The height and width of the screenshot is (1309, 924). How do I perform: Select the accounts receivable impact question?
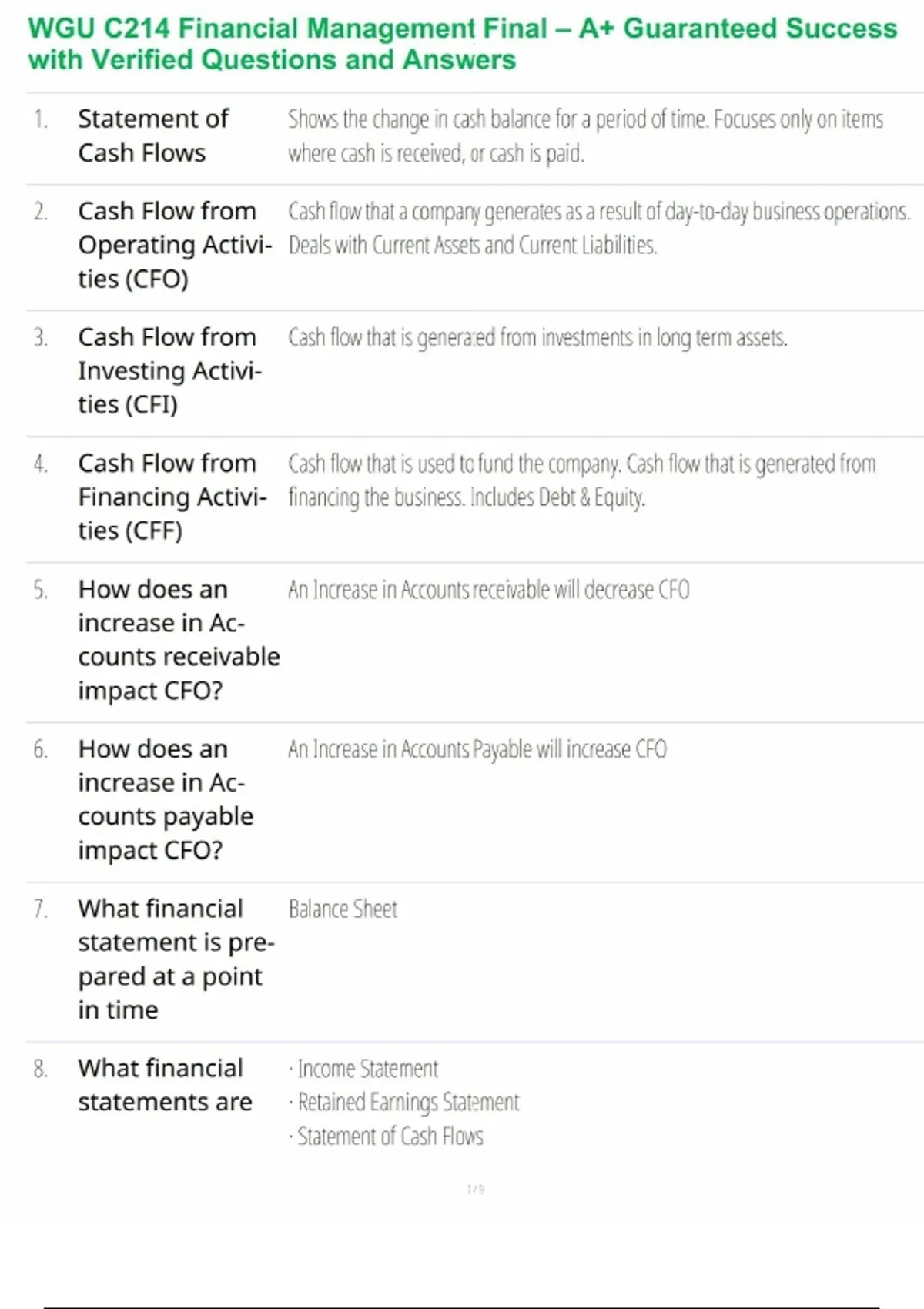tap(178, 640)
